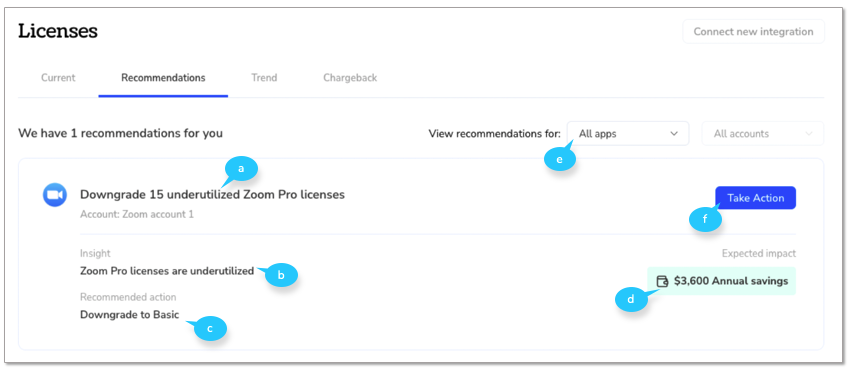Screen dimensions: 848x368
Task: Click the callout marker labeled a
Action: coord(241,169)
